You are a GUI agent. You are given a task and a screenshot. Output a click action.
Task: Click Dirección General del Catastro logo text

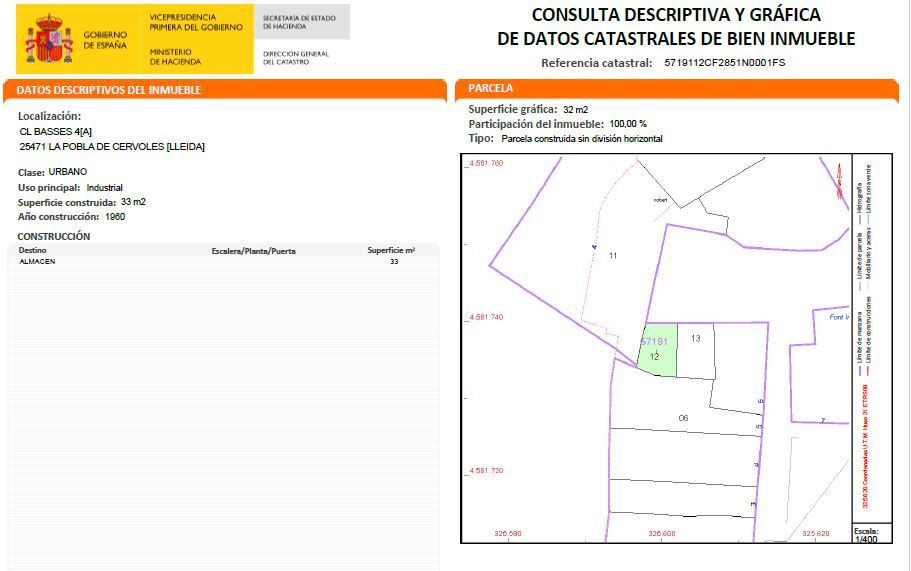click(x=296, y=58)
